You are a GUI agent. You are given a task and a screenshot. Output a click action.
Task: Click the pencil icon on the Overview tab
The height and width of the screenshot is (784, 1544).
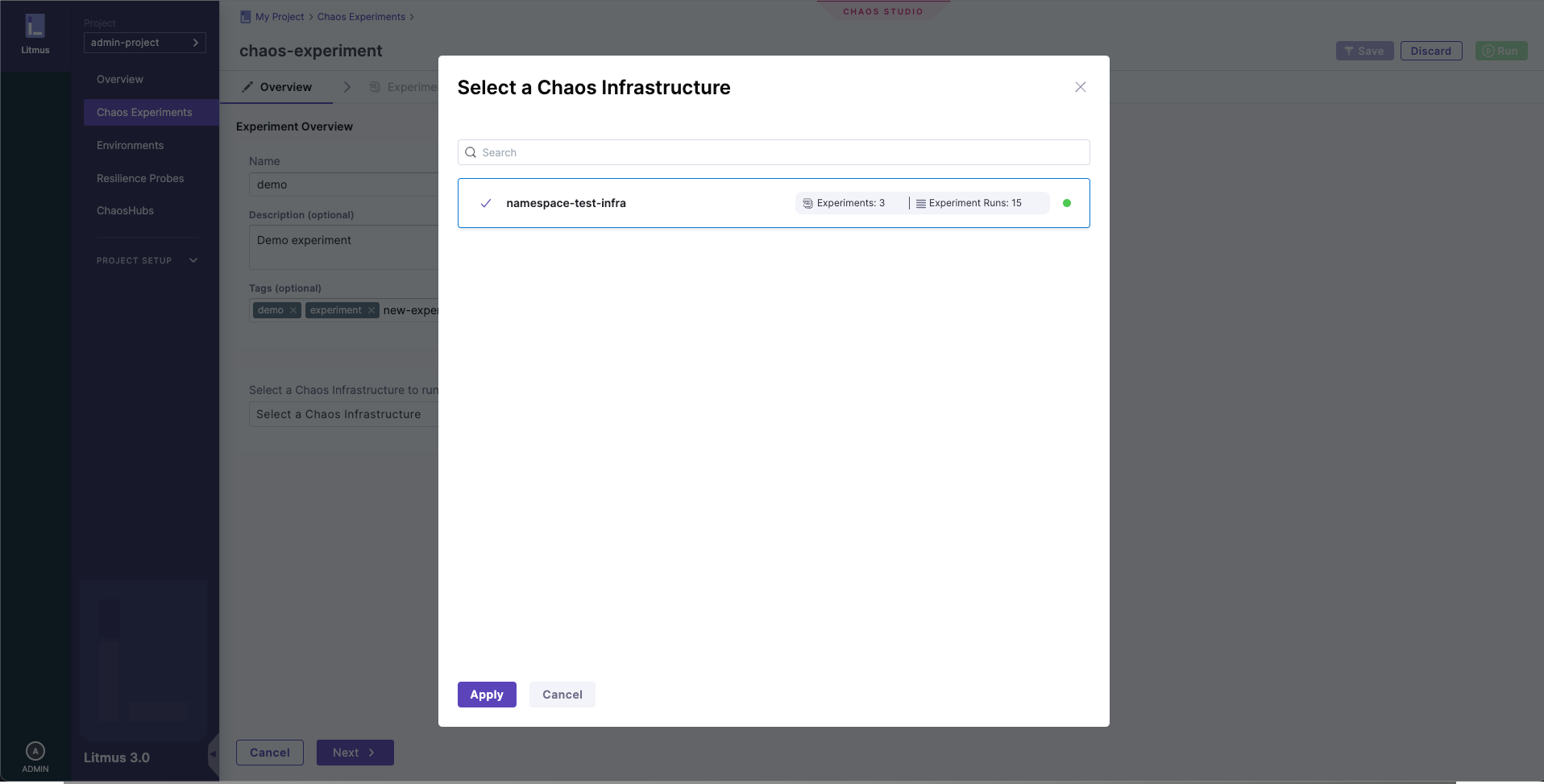pos(247,87)
